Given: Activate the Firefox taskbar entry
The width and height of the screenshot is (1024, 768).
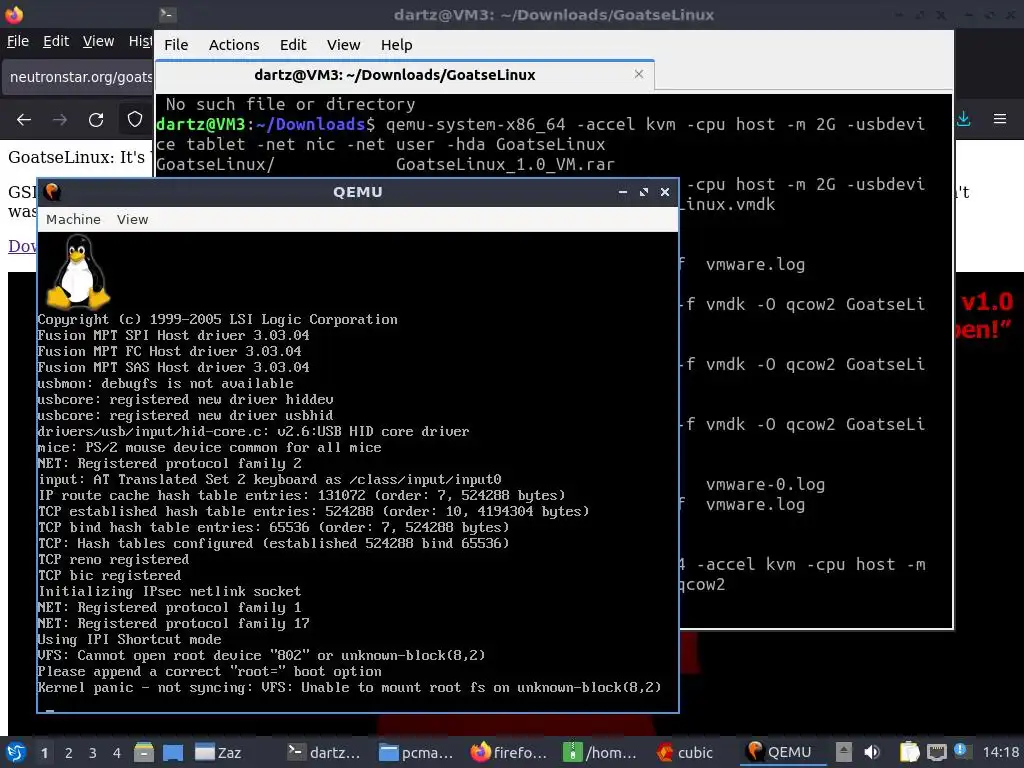Looking at the screenshot, I should pyautogui.click(x=509, y=752).
